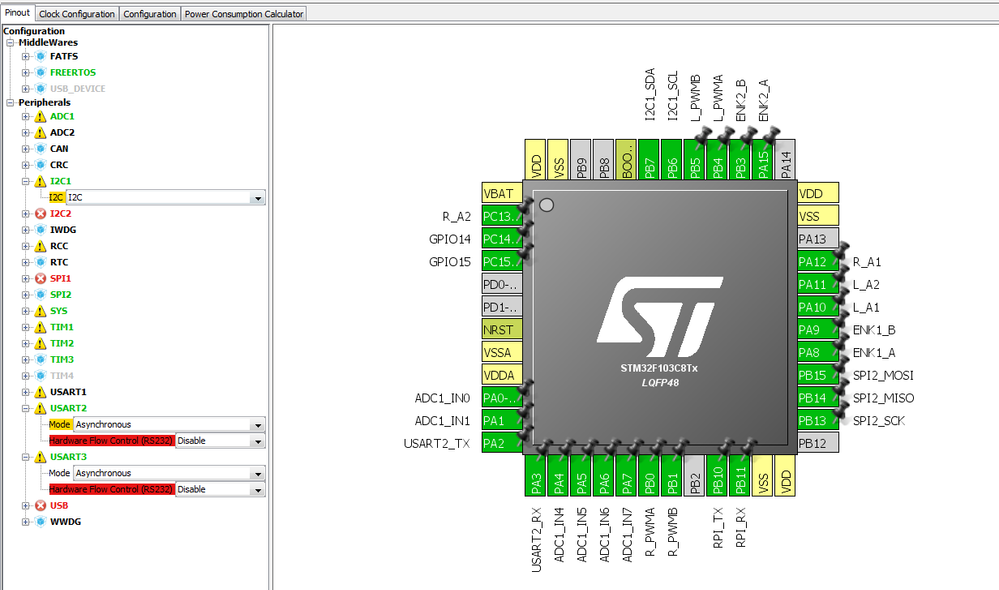Screen dimensions: 999x590
Task: Click the warning icon beside TIM1
Action: point(40,327)
